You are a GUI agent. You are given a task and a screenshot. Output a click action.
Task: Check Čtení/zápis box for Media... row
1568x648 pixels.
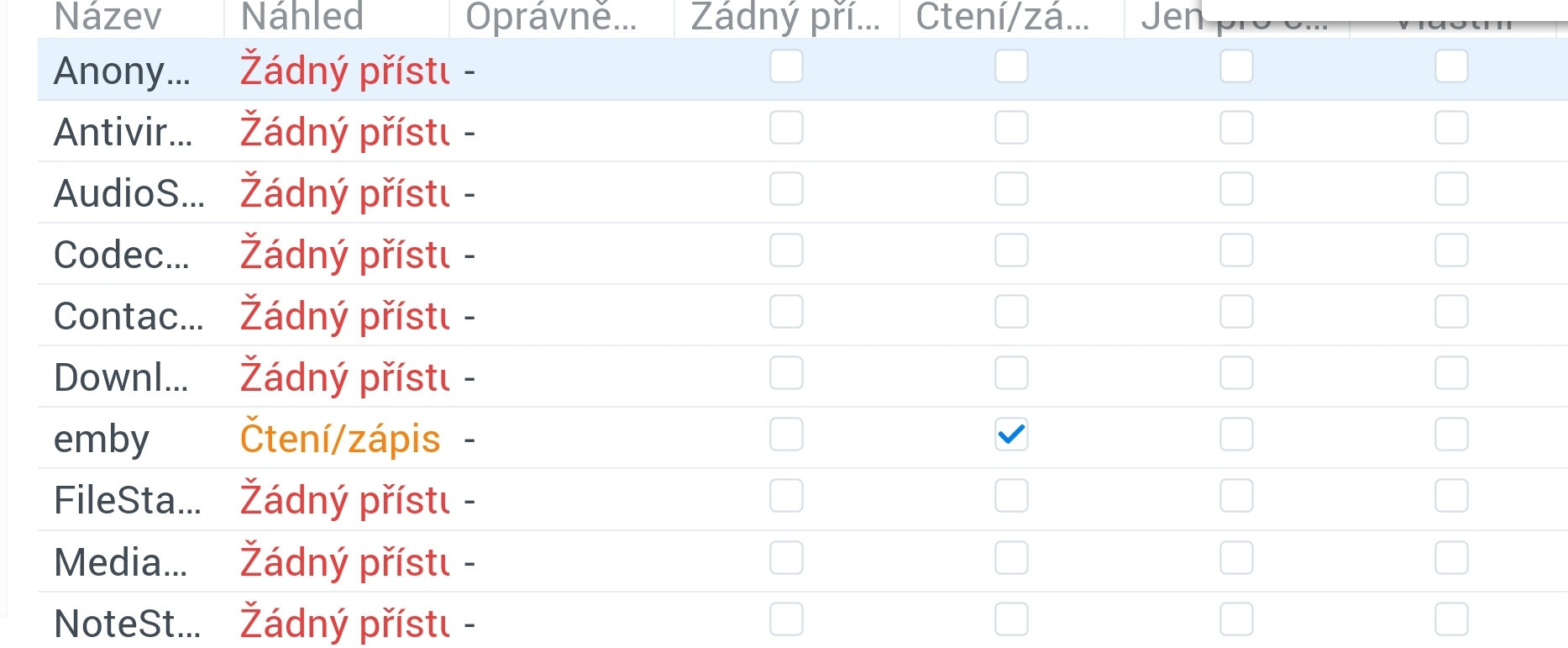click(x=1011, y=558)
